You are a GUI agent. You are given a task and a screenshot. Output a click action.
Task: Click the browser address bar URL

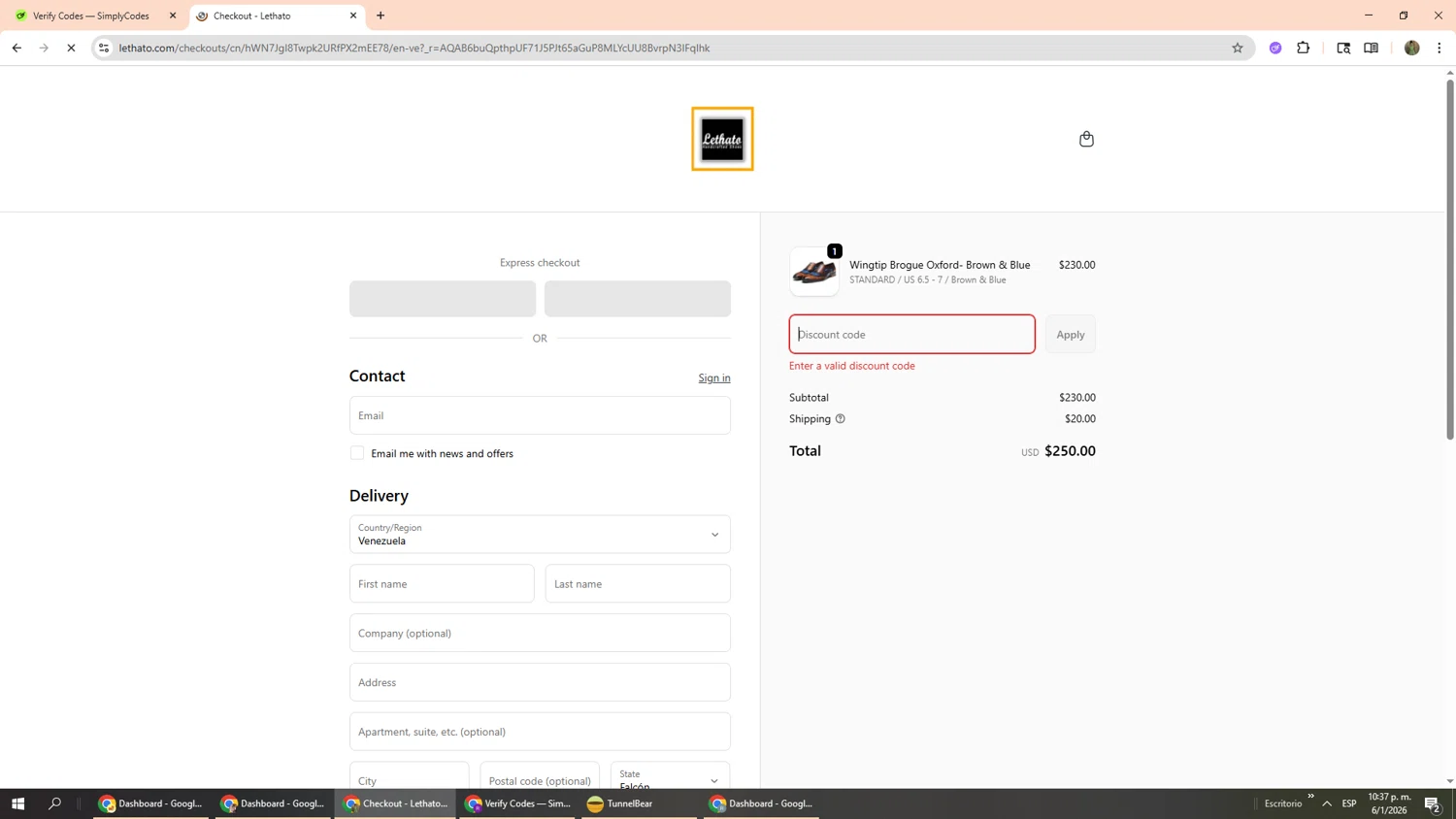414,48
